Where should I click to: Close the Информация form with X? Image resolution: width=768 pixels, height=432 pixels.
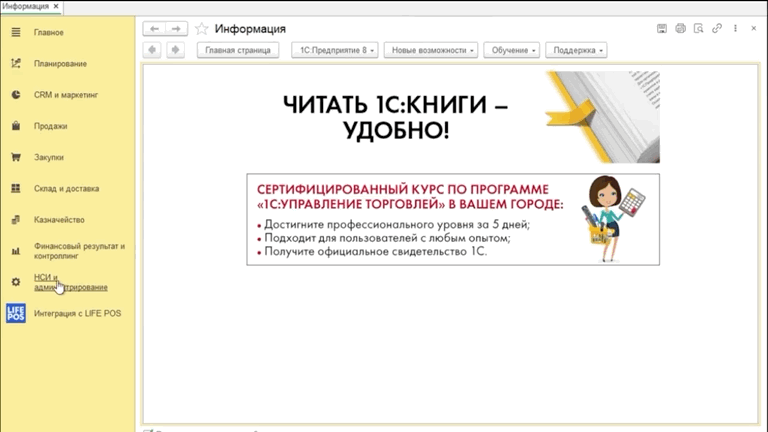pos(753,28)
